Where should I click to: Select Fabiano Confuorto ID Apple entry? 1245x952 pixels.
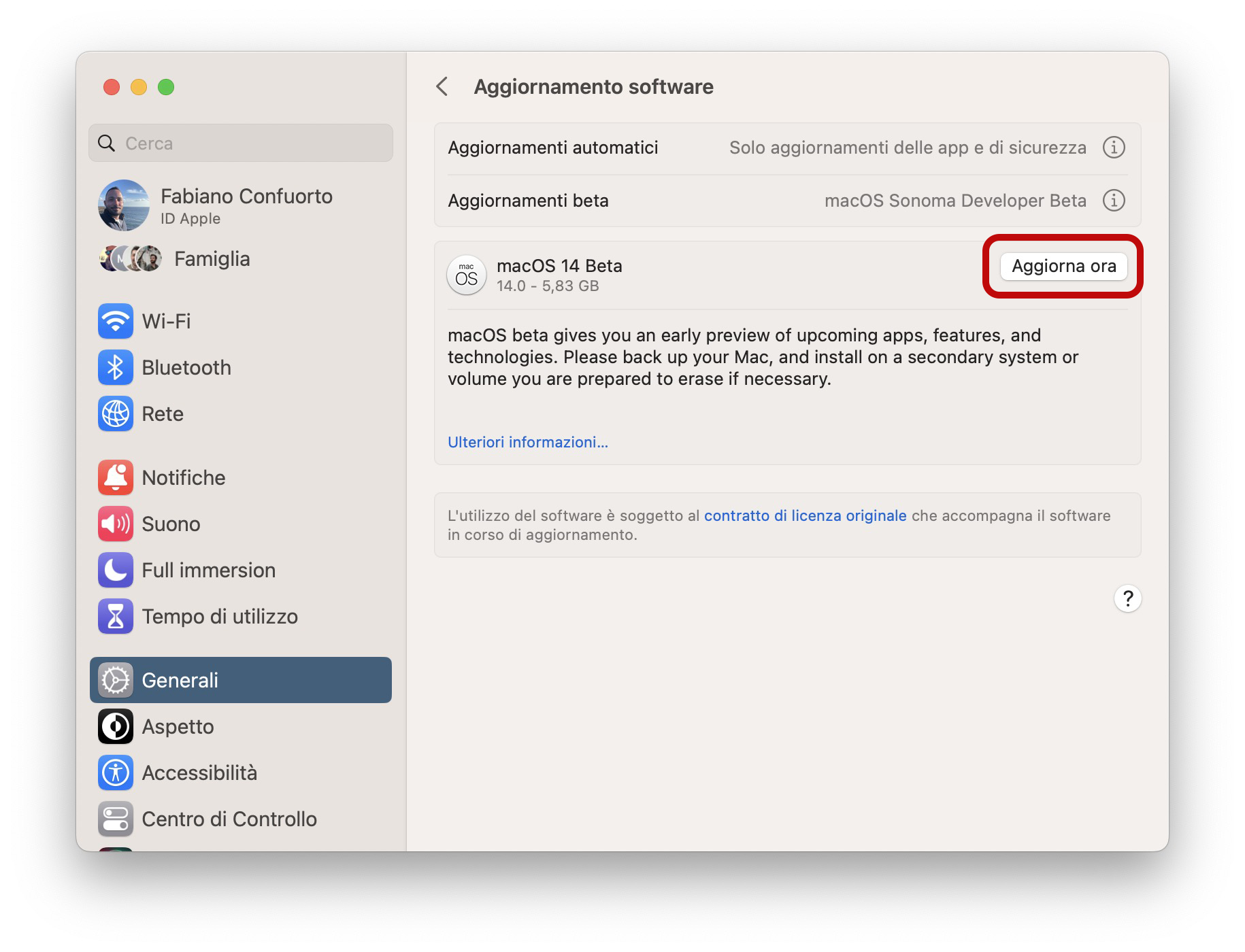pyautogui.click(x=241, y=205)
